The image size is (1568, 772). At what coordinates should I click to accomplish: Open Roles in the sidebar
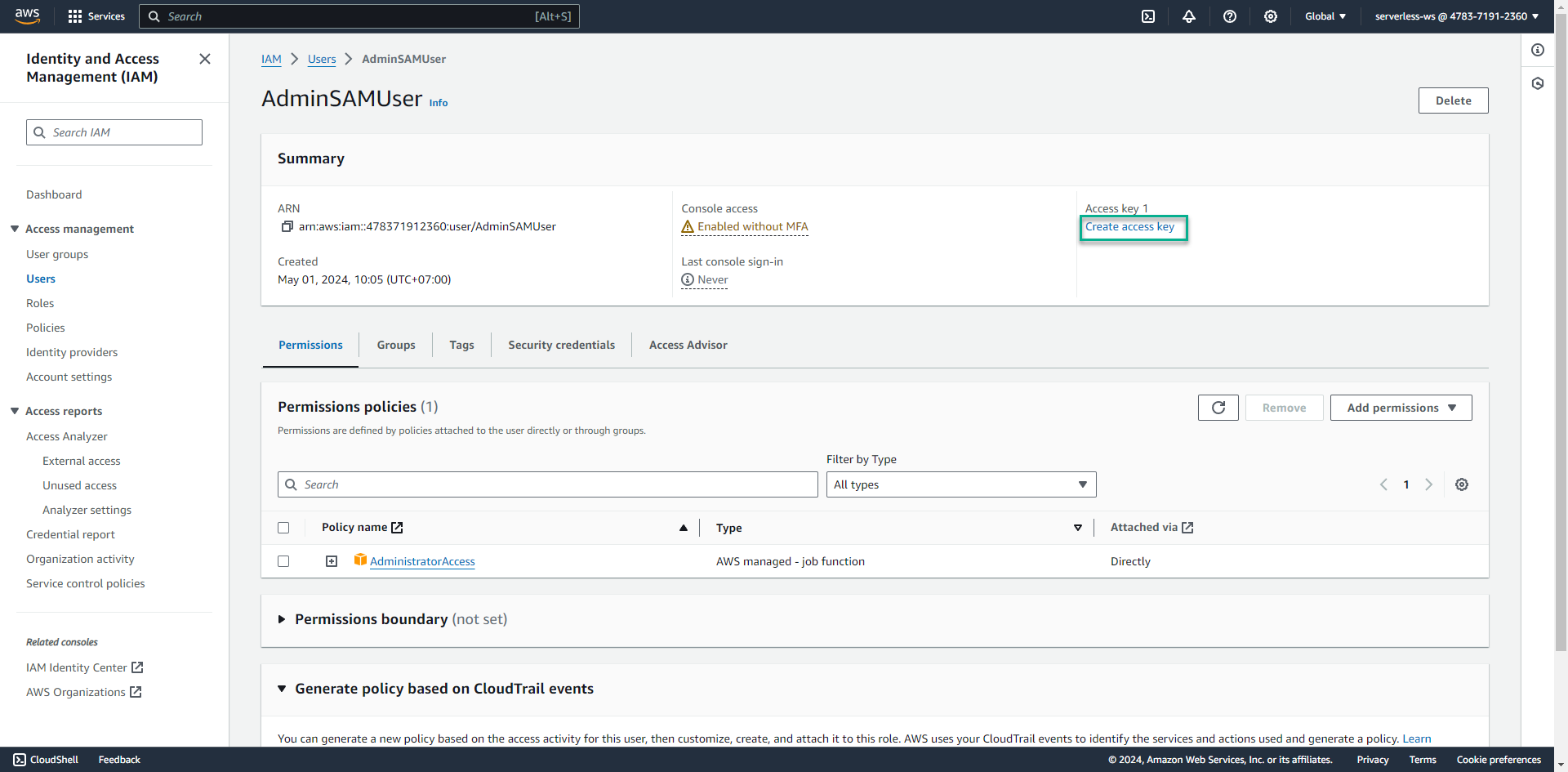(40, 303)
